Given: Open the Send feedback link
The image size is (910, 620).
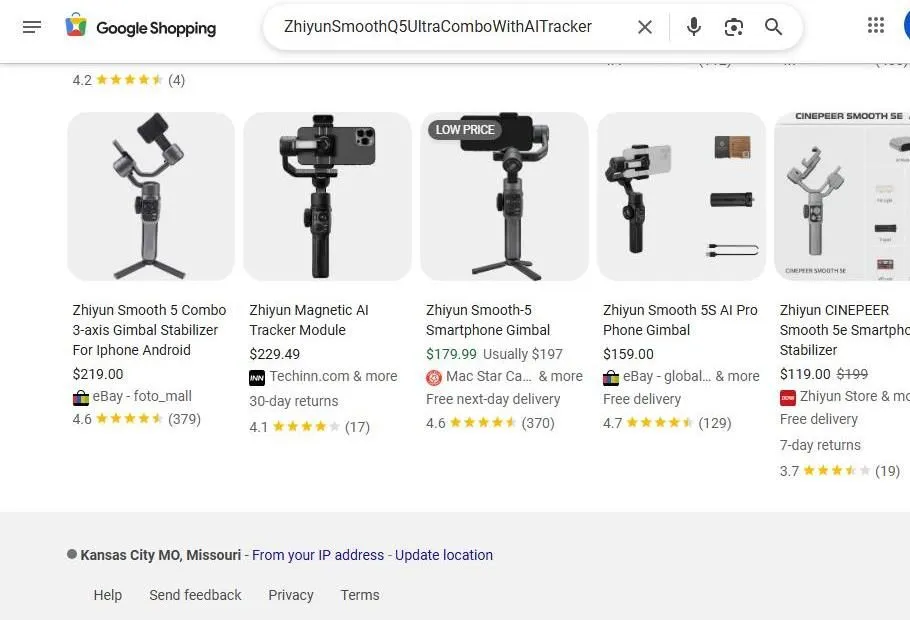Looking at the screenshot, I should (x=195, y=595).
